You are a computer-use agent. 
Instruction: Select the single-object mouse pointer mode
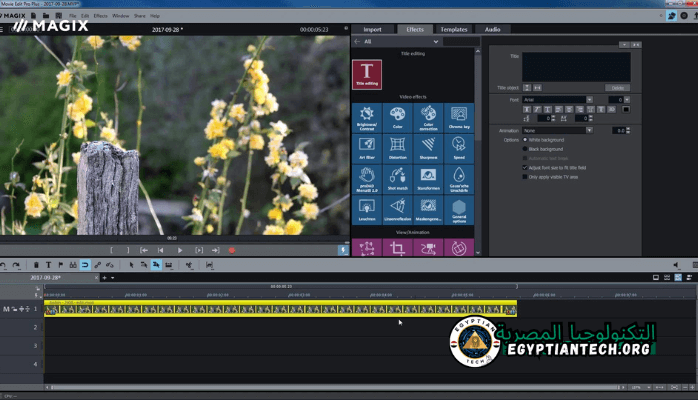(131, 265)
